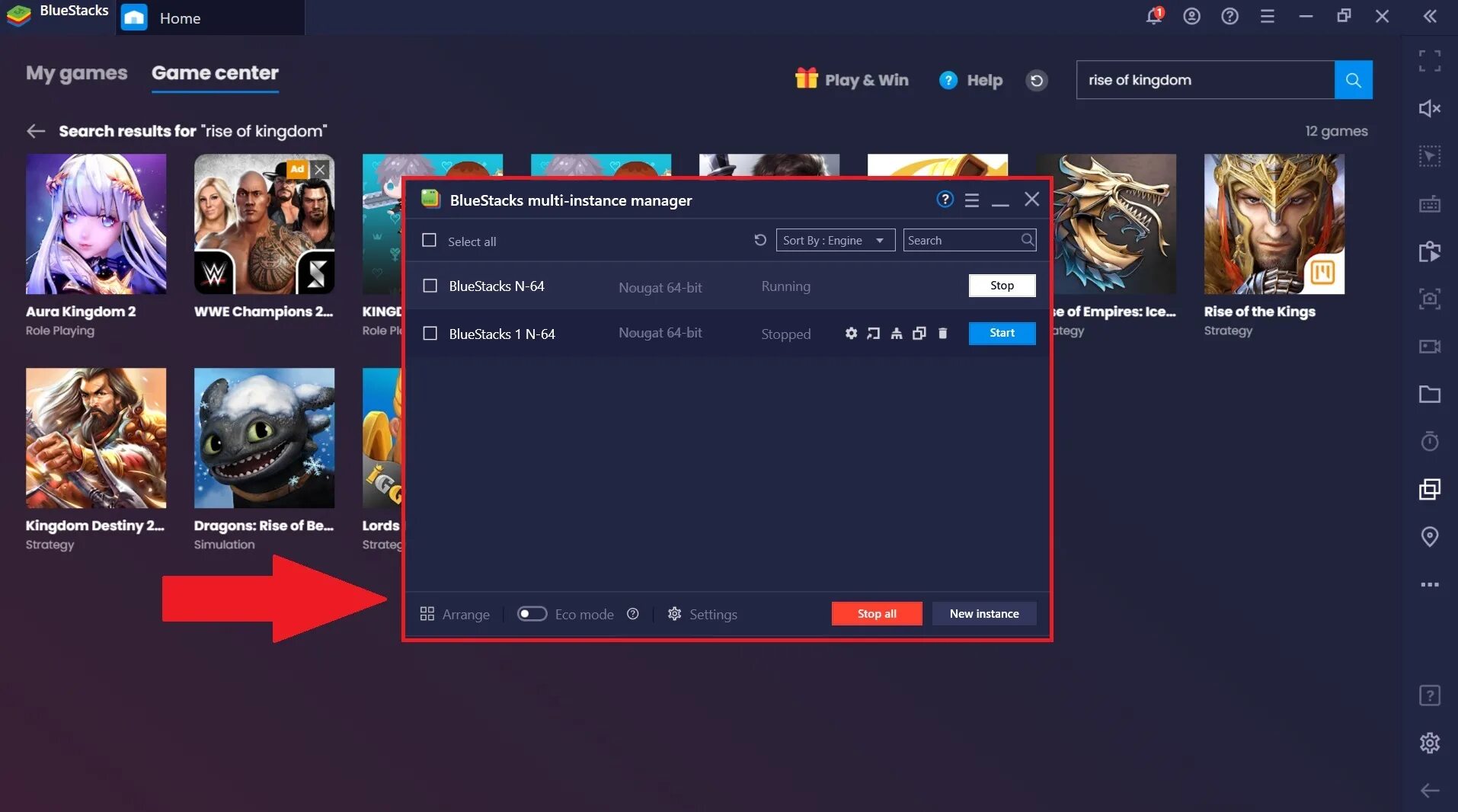This screenshot has height=812, width=1458.
Task: Tick the BlueStacks 1 N-64 checkbox
Action: (x=430, y=334)
